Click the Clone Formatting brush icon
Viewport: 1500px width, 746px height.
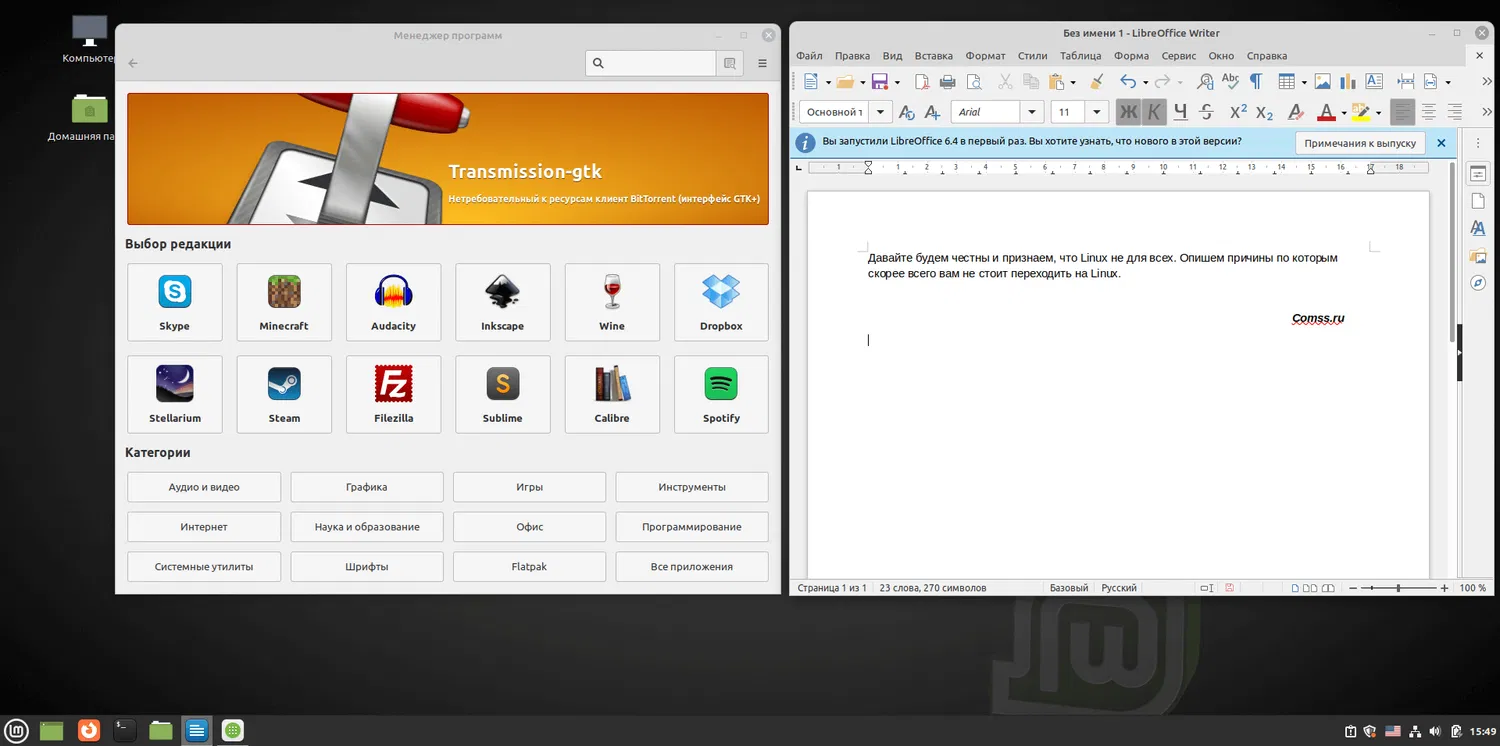tap(1096, 82)
